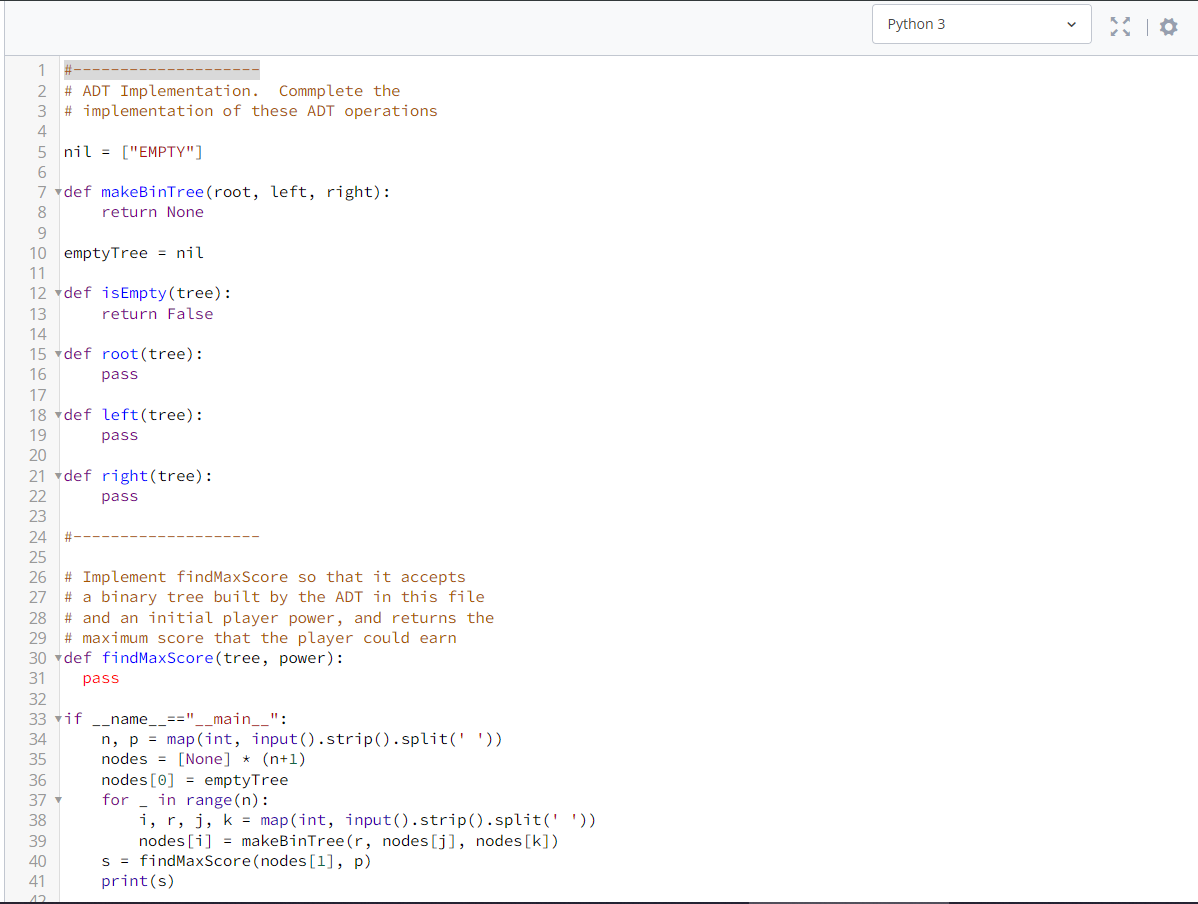Click line number 20 in the gutter
1198x904 pixels.
[x=37, y=455]
